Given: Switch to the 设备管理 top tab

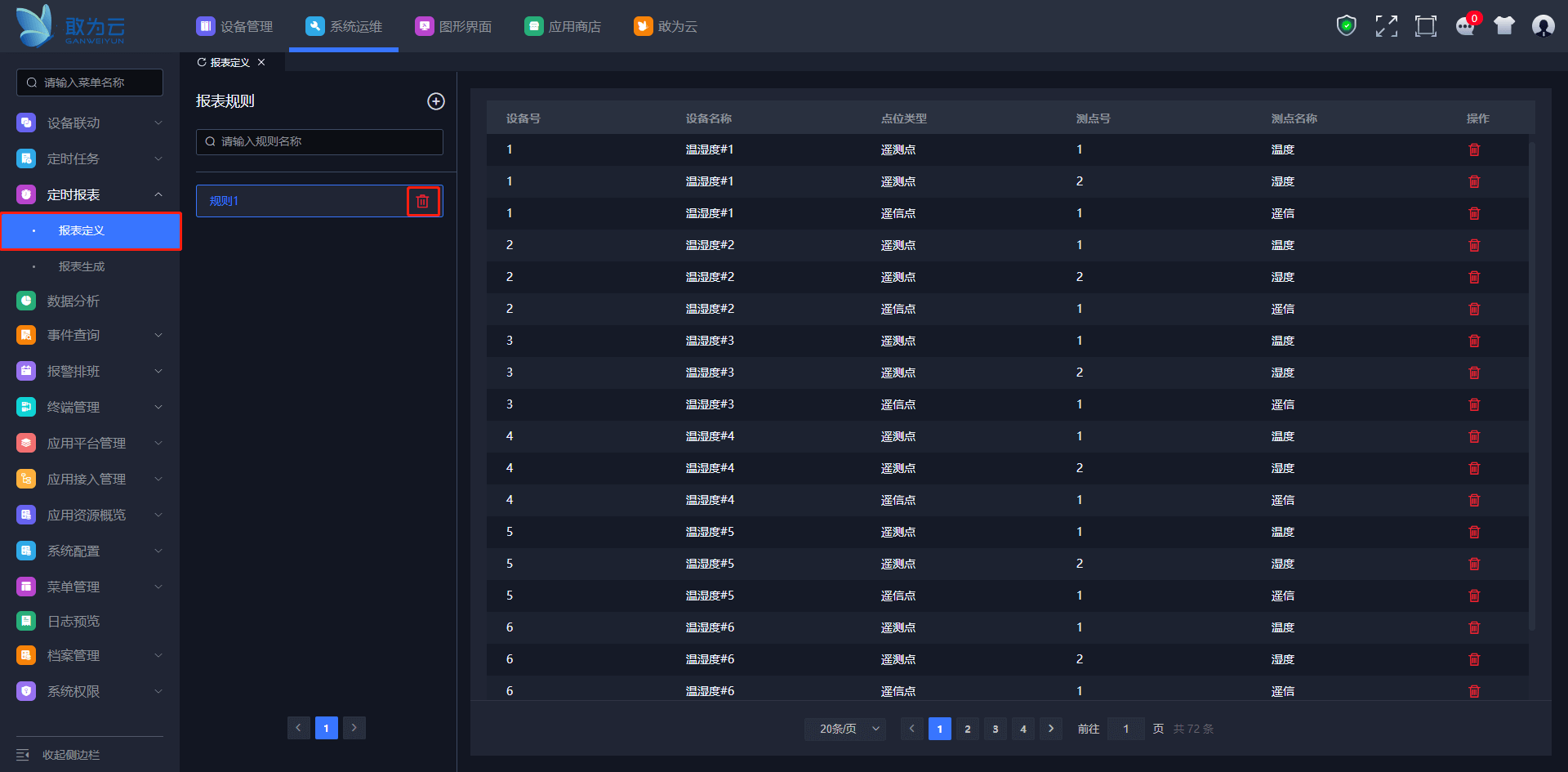Looking at the screenshot, I should pyautogui.click(x=235, y=26).
